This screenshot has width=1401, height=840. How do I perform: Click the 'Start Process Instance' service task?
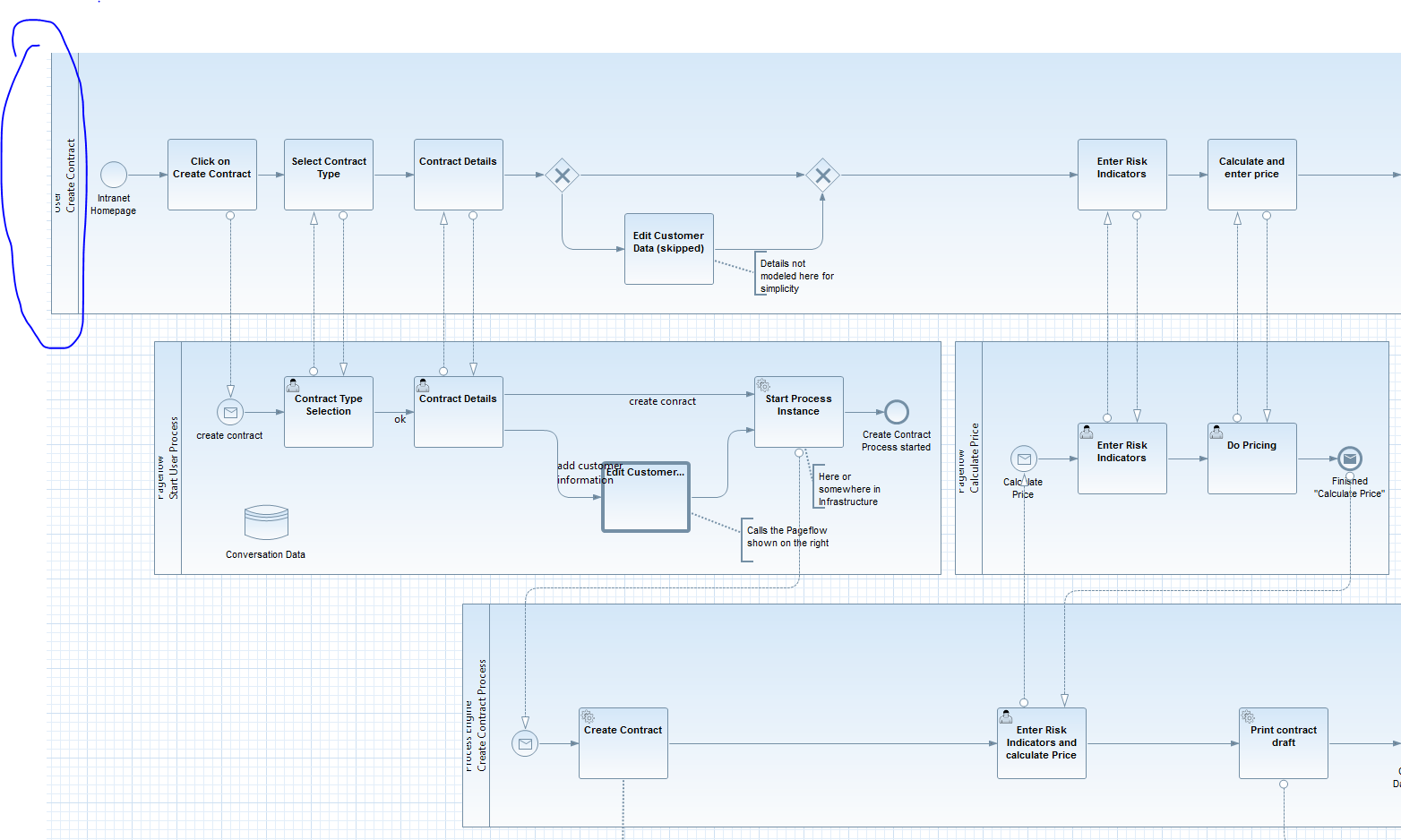tap(798, 412)
